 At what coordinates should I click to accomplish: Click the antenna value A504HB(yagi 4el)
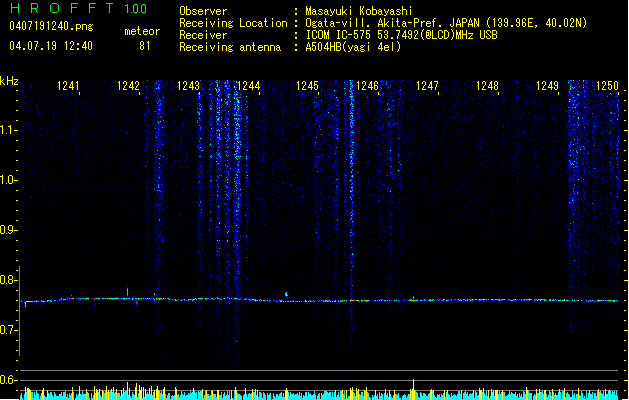click(353, 47)
